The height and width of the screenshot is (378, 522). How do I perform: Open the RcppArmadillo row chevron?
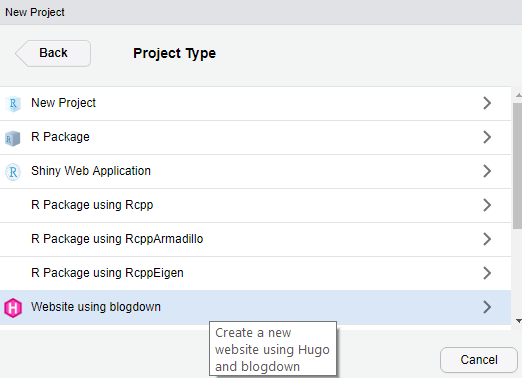tap(487, 239)
